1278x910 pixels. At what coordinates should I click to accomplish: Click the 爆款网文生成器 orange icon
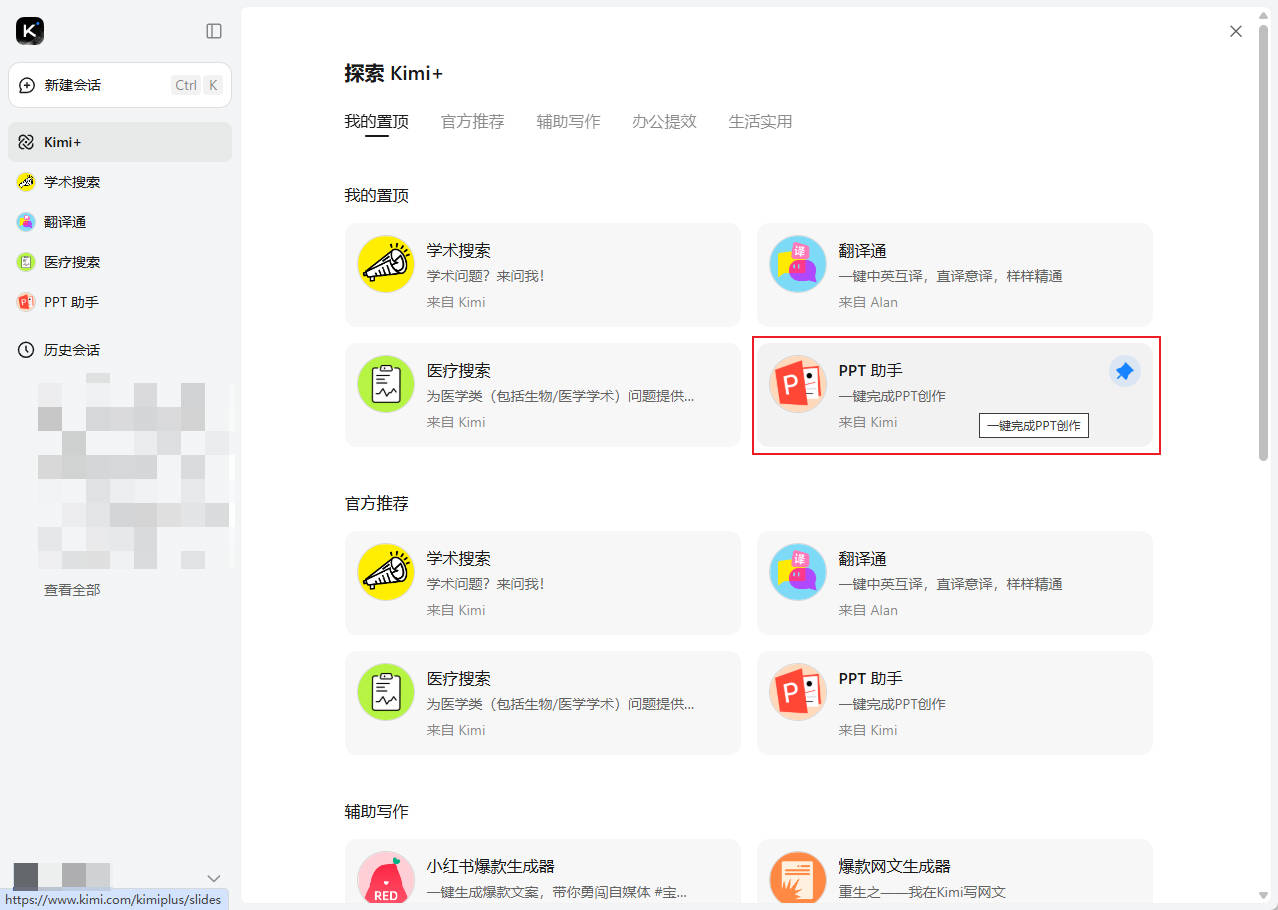pyautogui.click(x=798, y=880)
